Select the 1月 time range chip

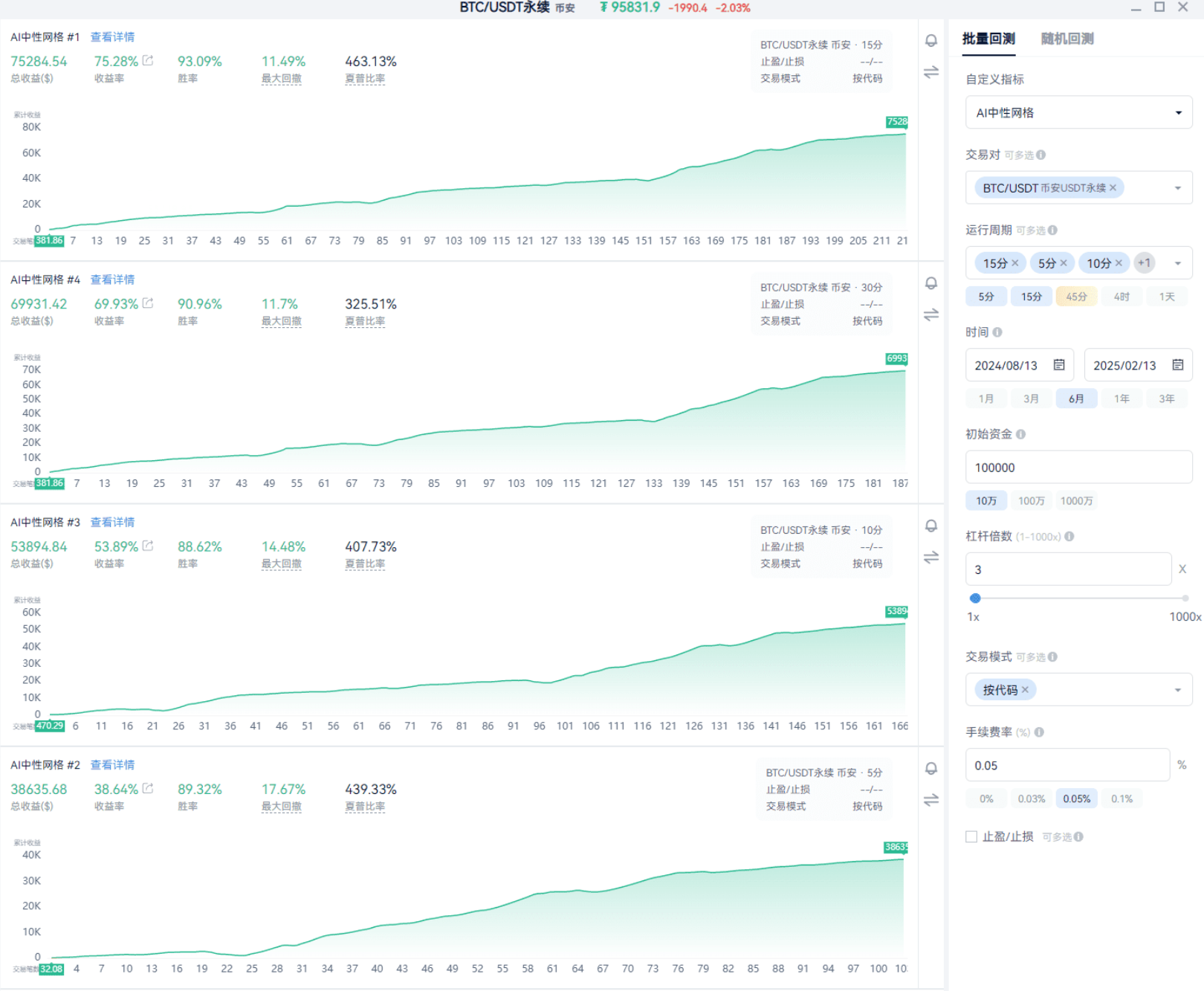[986, 398]
